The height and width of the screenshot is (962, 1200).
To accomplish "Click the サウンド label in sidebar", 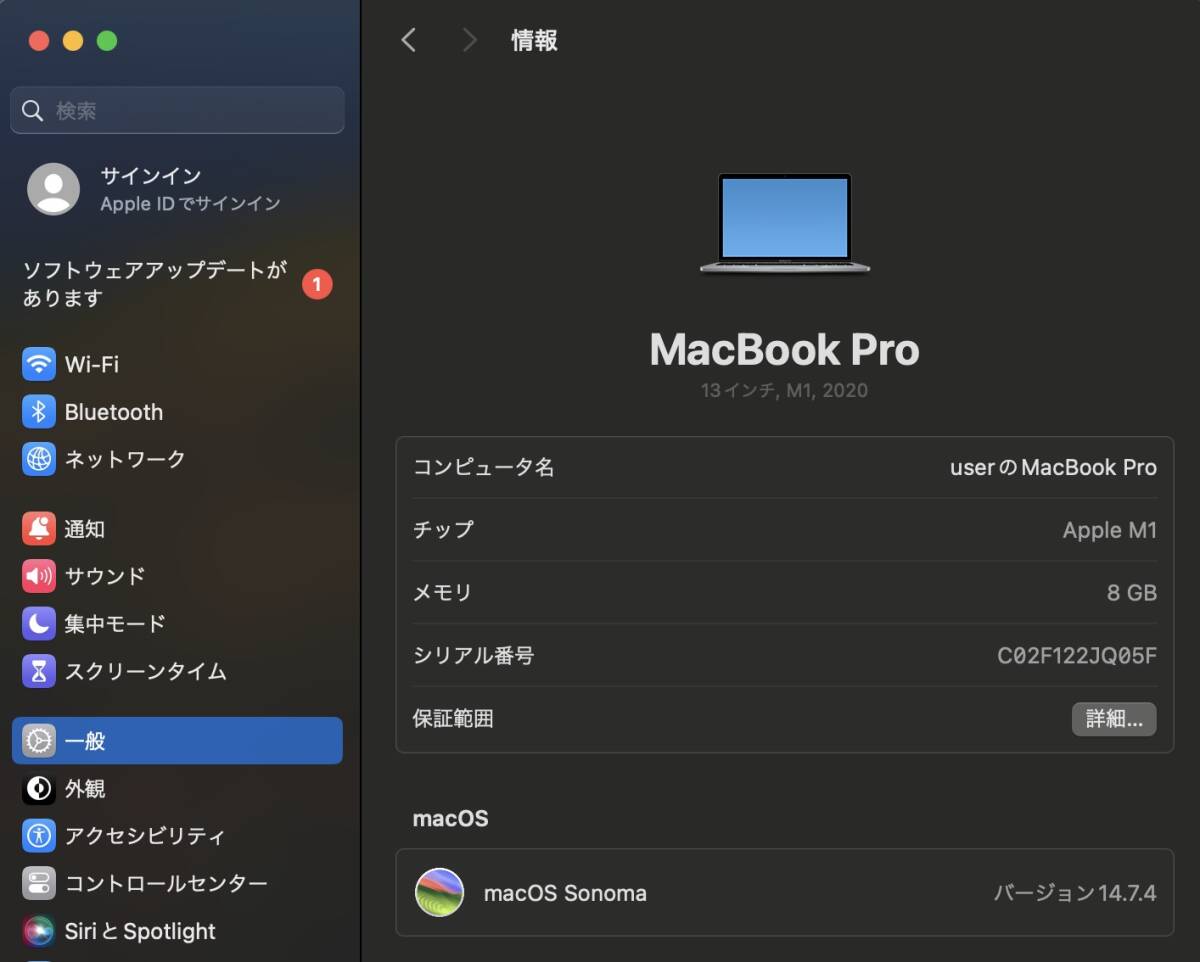I will pos(105,576).
